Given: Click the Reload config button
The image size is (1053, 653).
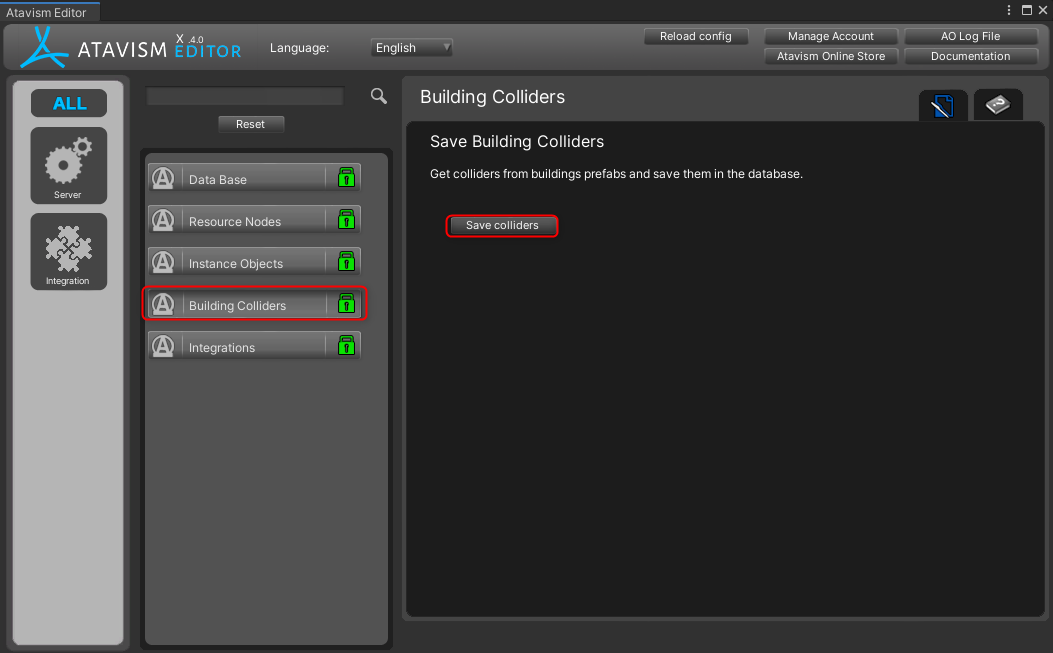Looking at the screenshot, I should pyautogui.click(x=696, y=37).
